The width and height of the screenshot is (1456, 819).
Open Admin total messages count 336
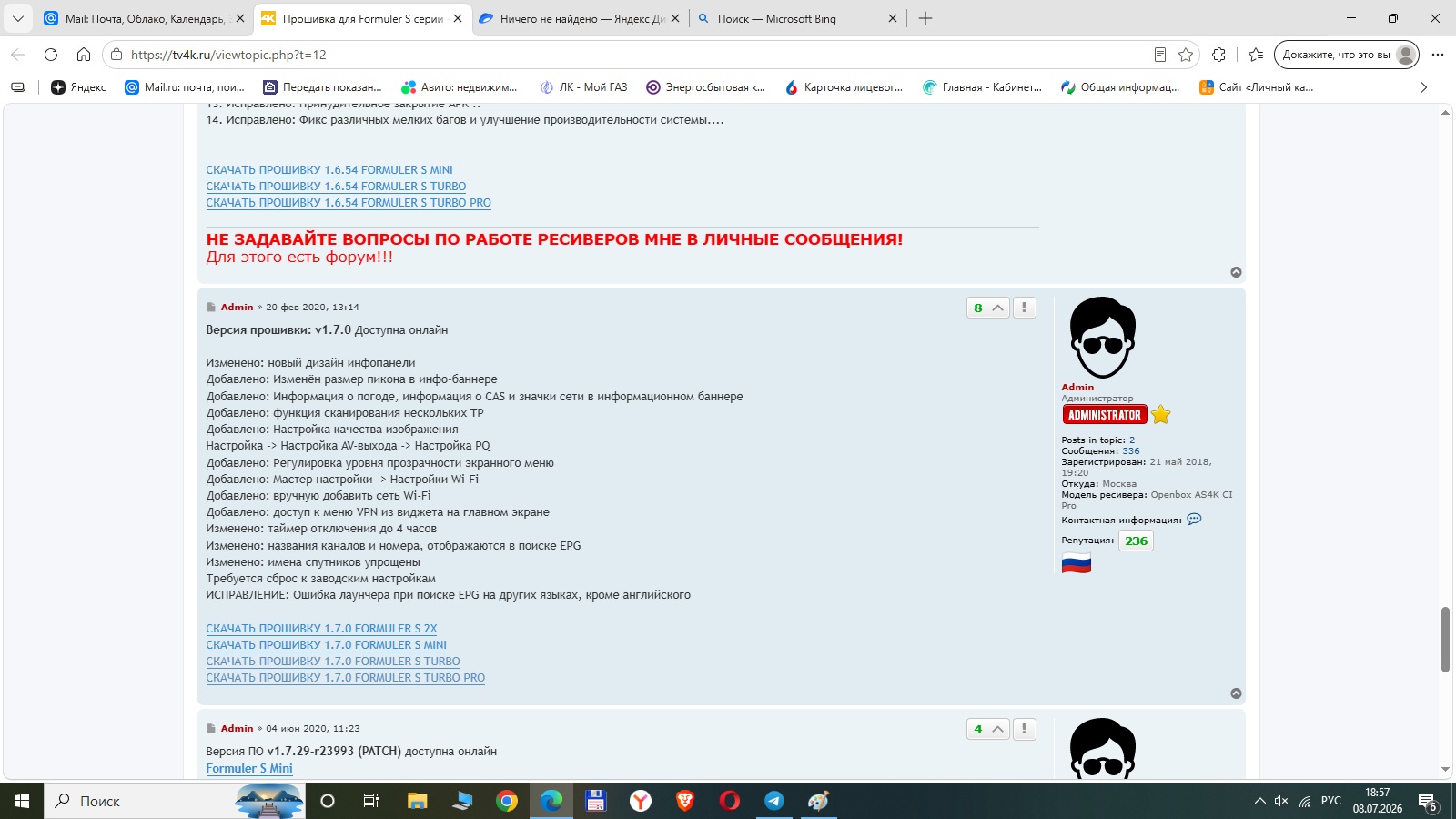click(x=1131, y=451)
